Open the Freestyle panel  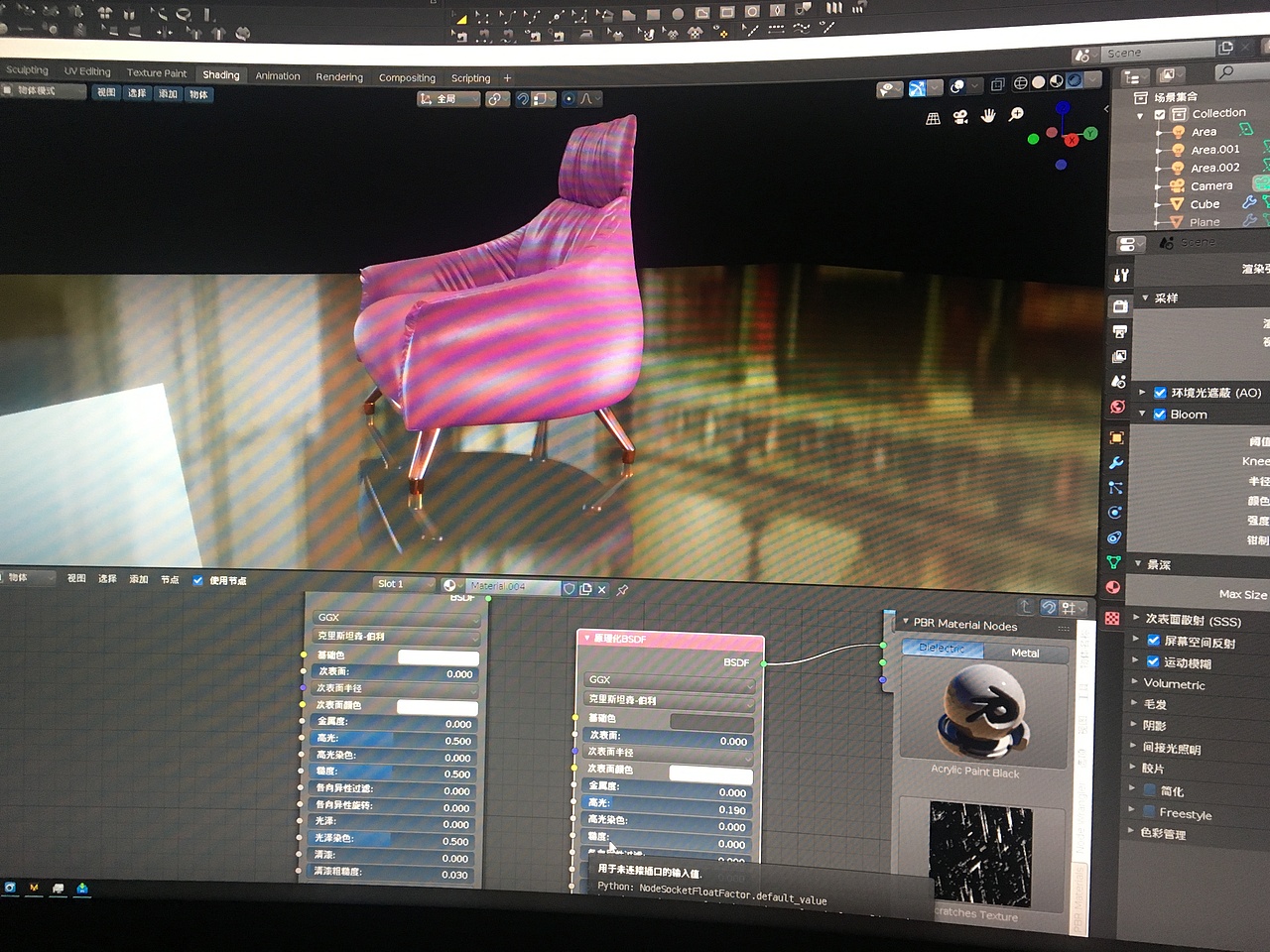1186,814
